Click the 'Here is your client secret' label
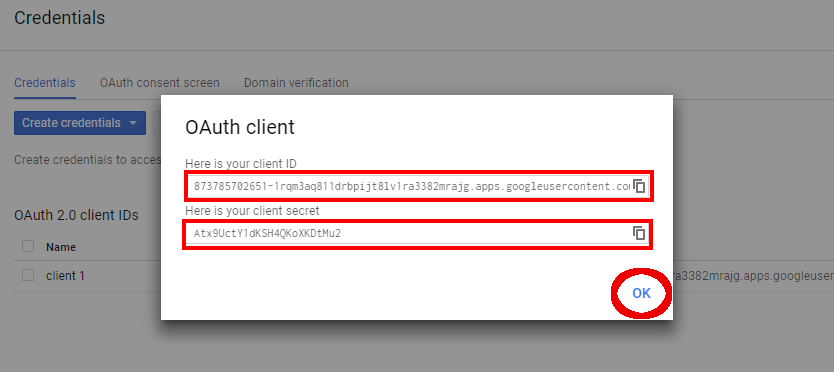834x372 pixels. (252, 211)
